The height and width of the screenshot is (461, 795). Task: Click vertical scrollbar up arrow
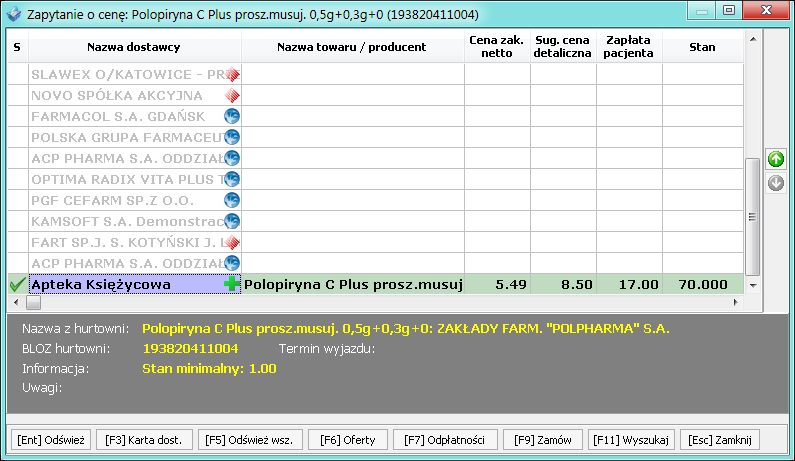753,39
